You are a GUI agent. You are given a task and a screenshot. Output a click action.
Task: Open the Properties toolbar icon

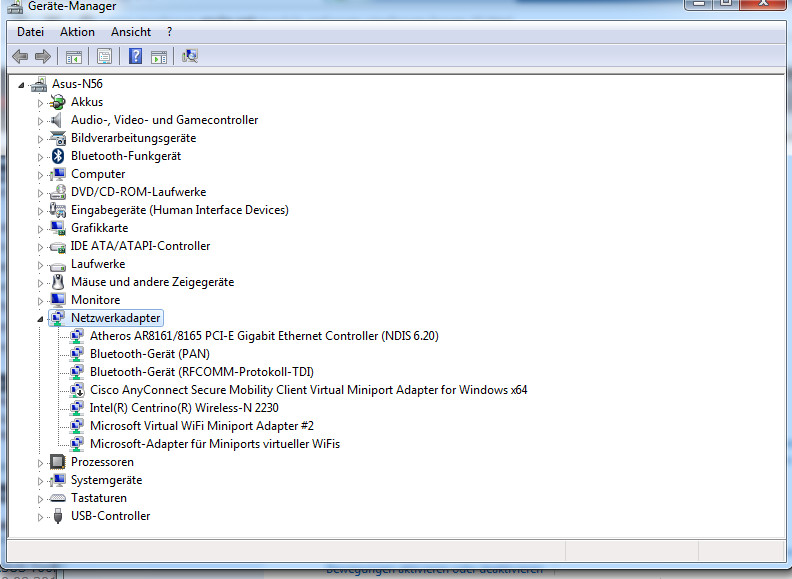click(x=105, y=56)
